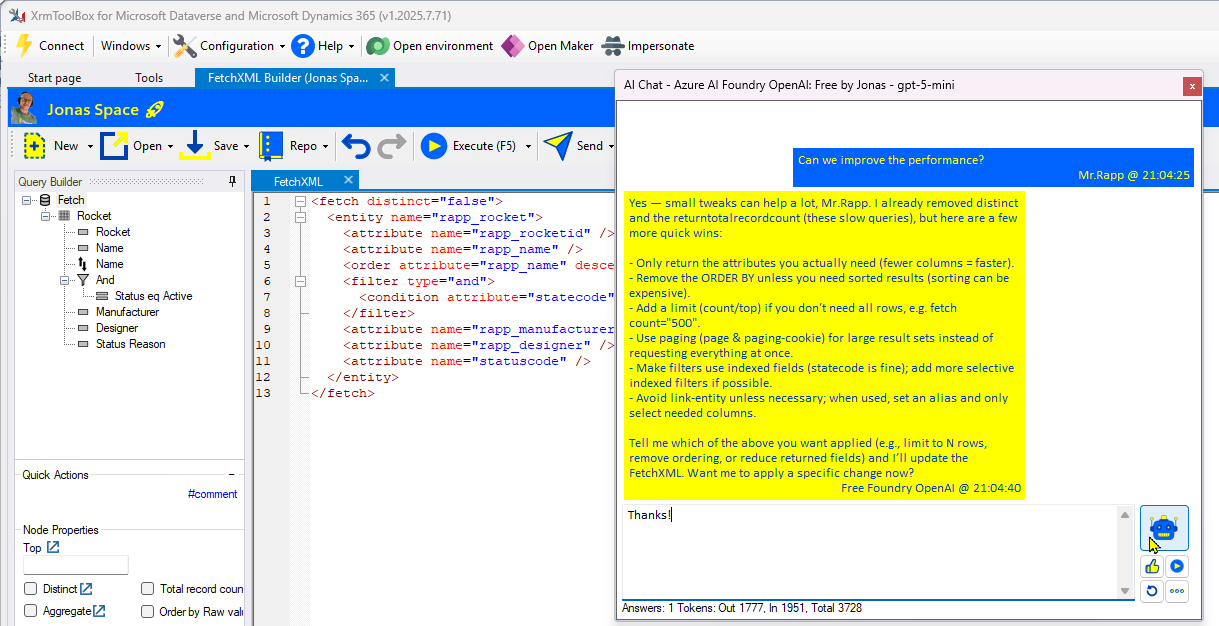The image size is (1219, 626).
Task: Select the Status eq Active condition node
Action: pos(153,296)
